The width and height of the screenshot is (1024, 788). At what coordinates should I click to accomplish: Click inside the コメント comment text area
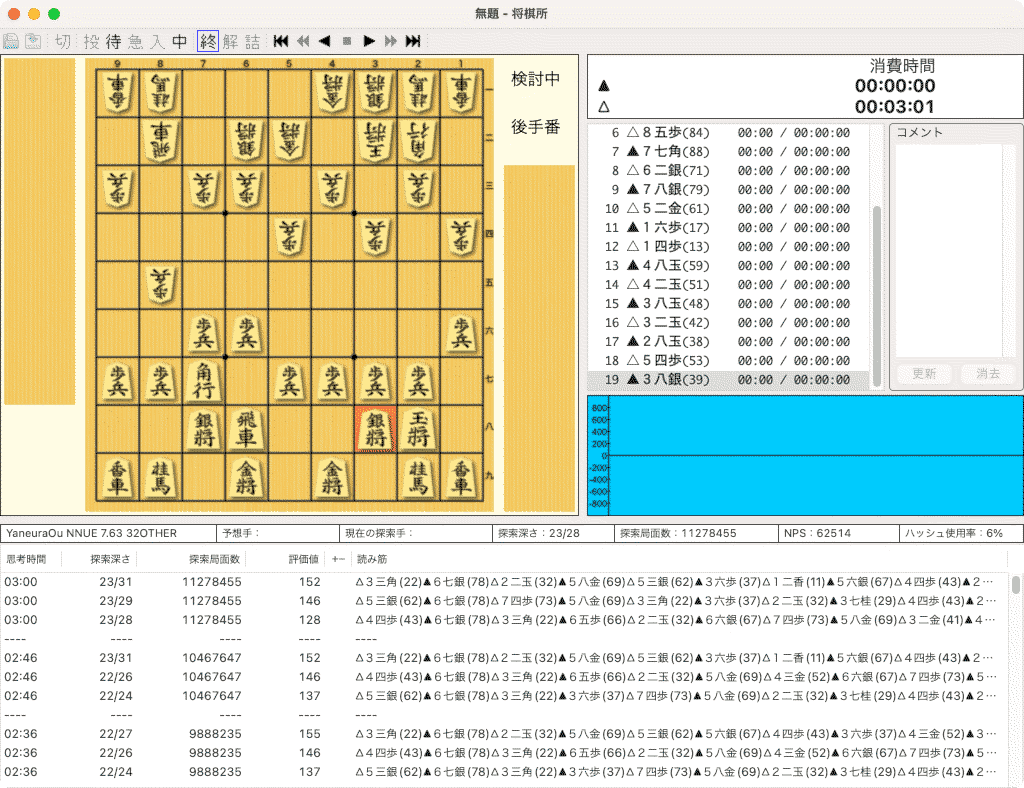coord(948,250)
